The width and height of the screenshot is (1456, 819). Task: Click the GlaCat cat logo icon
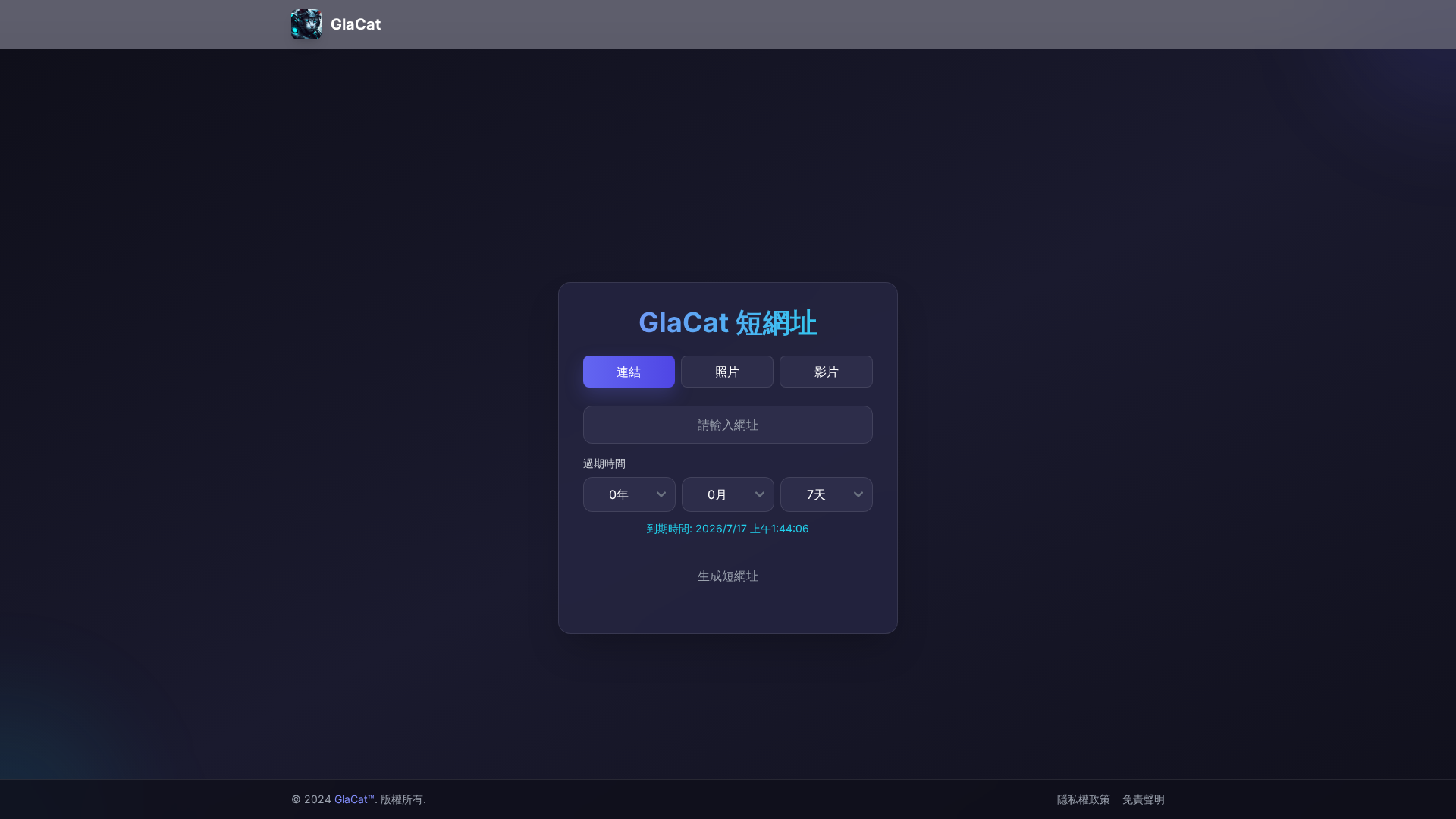(x=306, y=24)
